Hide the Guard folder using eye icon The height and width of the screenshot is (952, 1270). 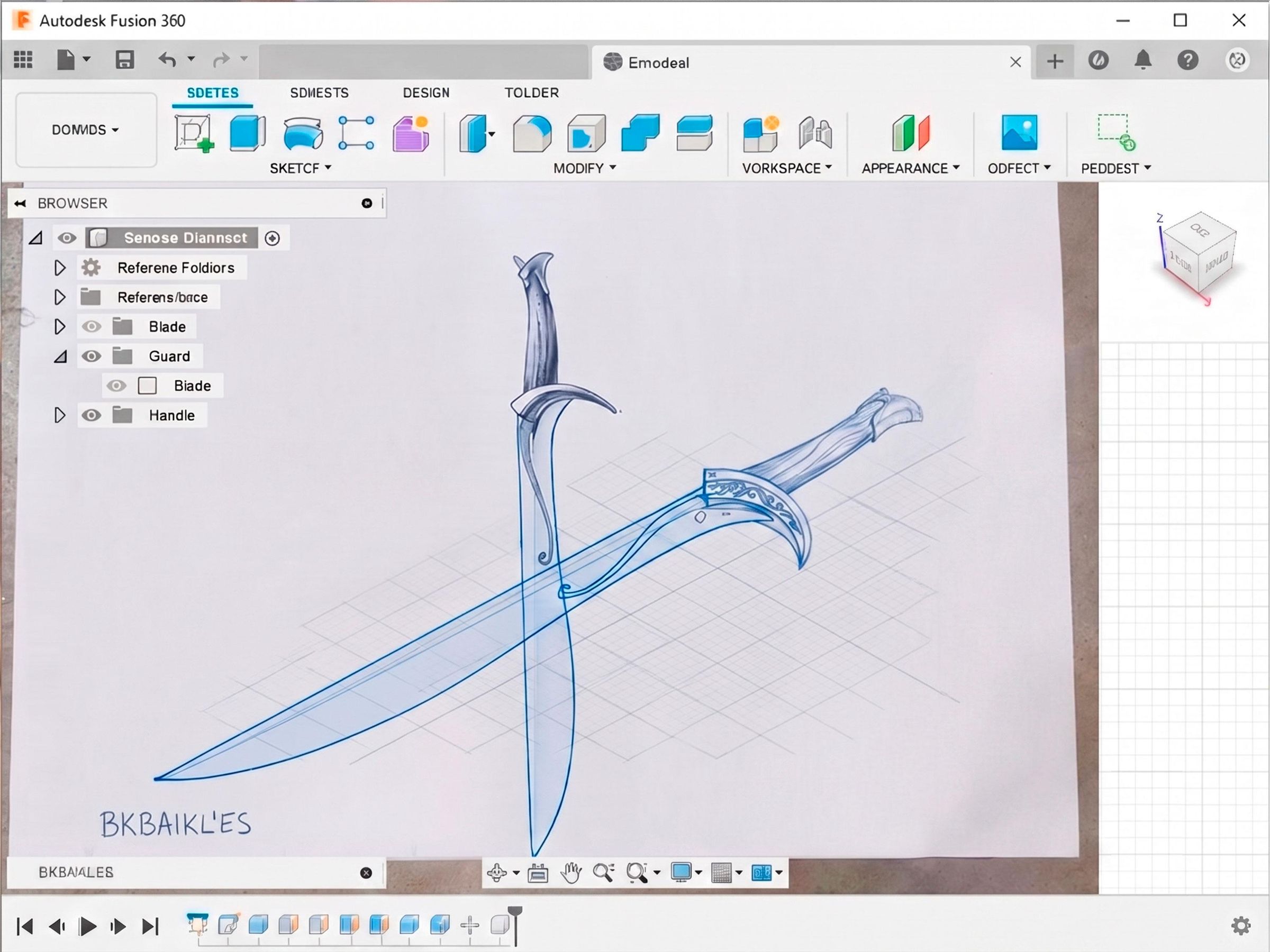(90, 356)
